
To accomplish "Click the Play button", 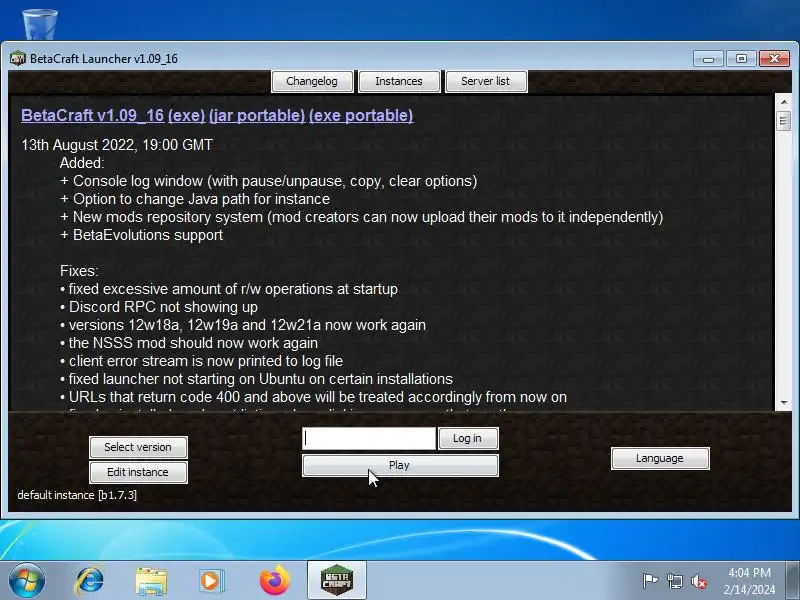I will (400, 465).
